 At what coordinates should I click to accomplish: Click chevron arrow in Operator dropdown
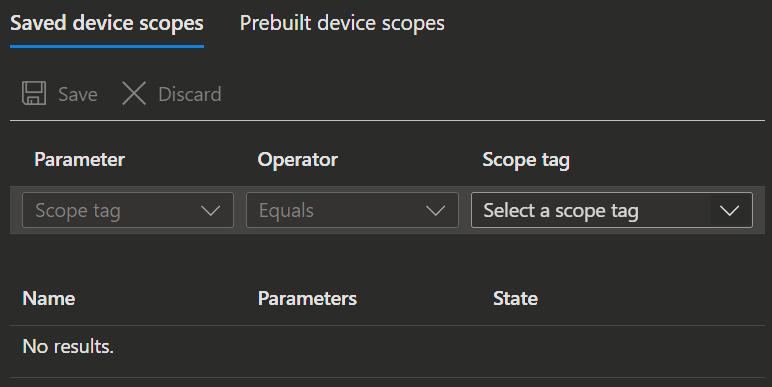click(x=435, y=211)
